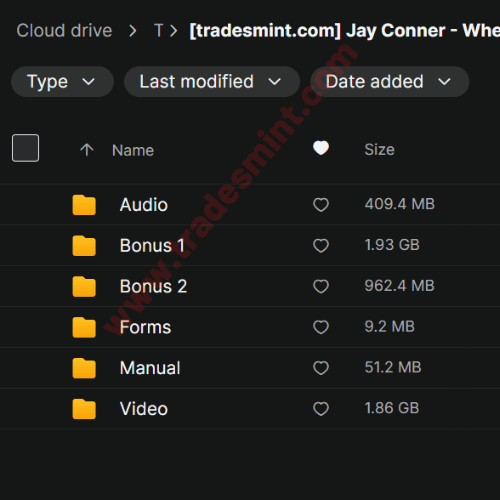Favourite the Bonus 1 folder heart

coord(321,246)
